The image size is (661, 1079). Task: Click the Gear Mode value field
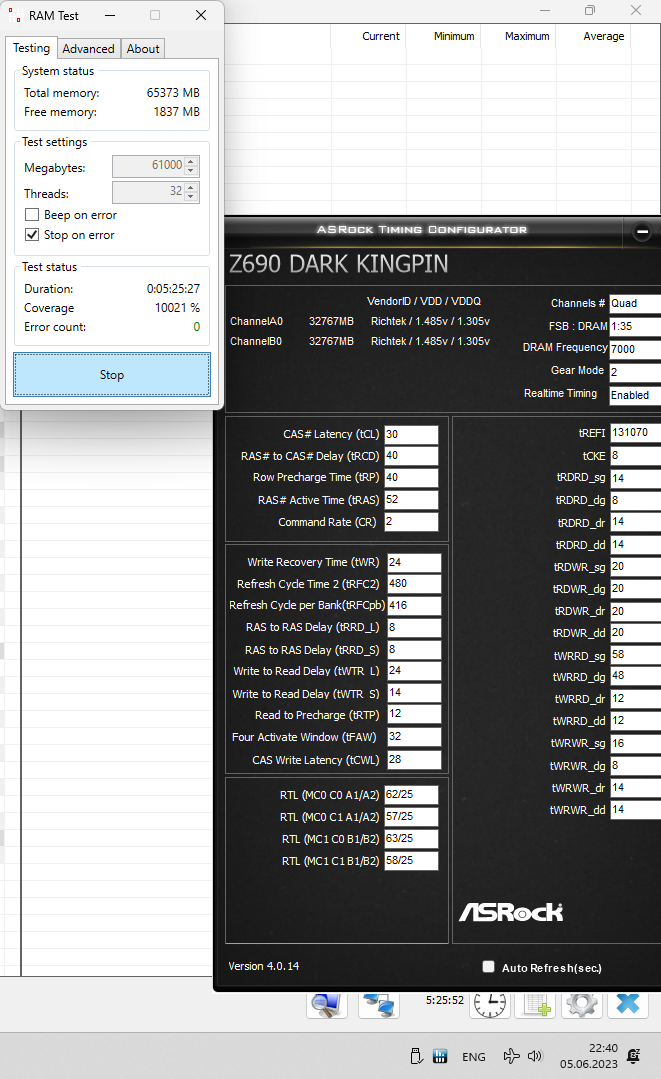pos(635,372)
